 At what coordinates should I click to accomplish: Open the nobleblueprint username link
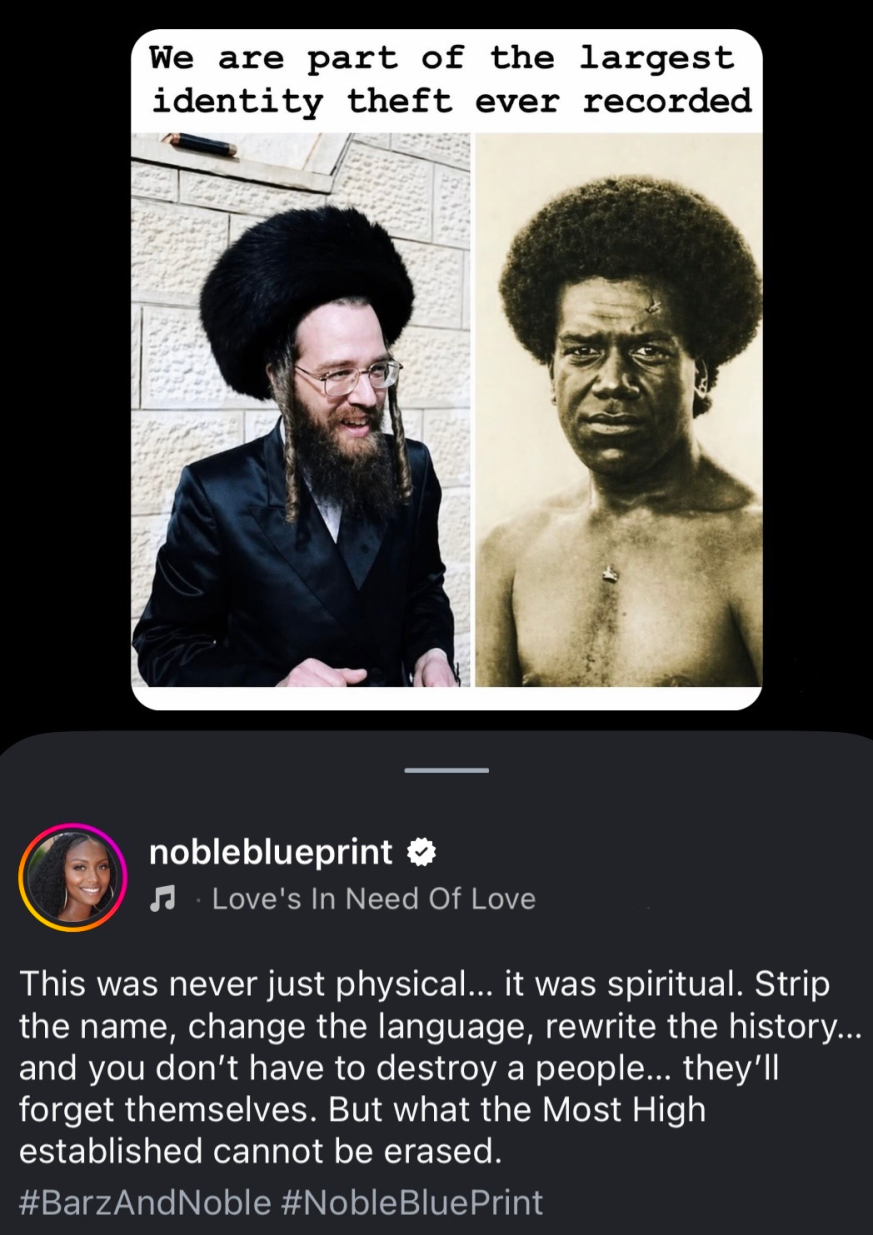pos(271,852)
